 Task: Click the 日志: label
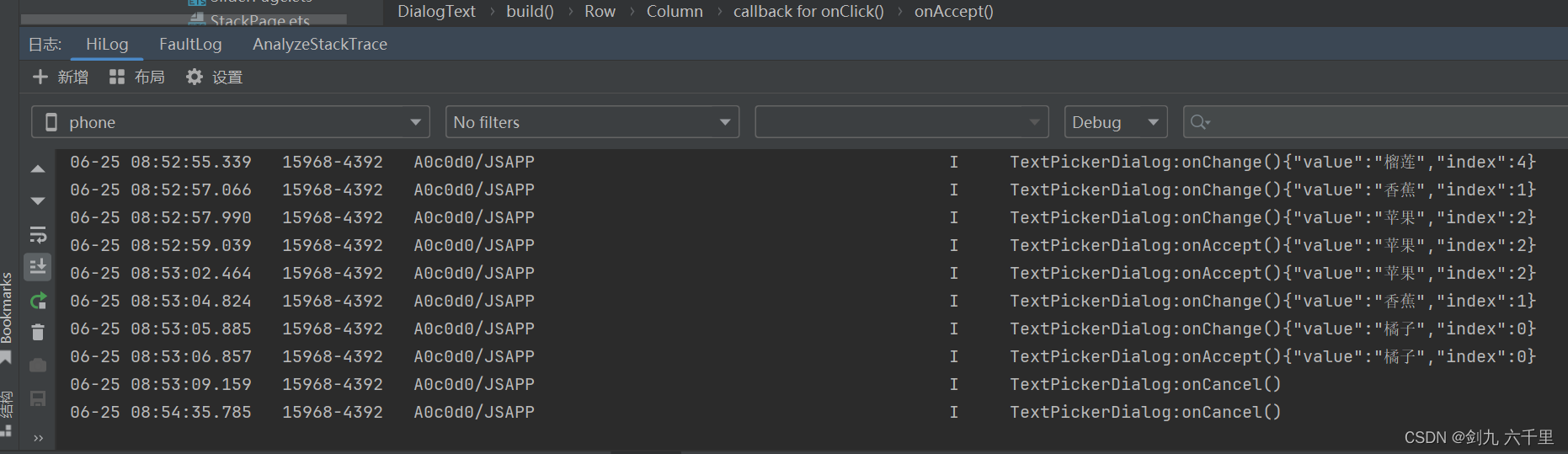click(x=45, y=45)
